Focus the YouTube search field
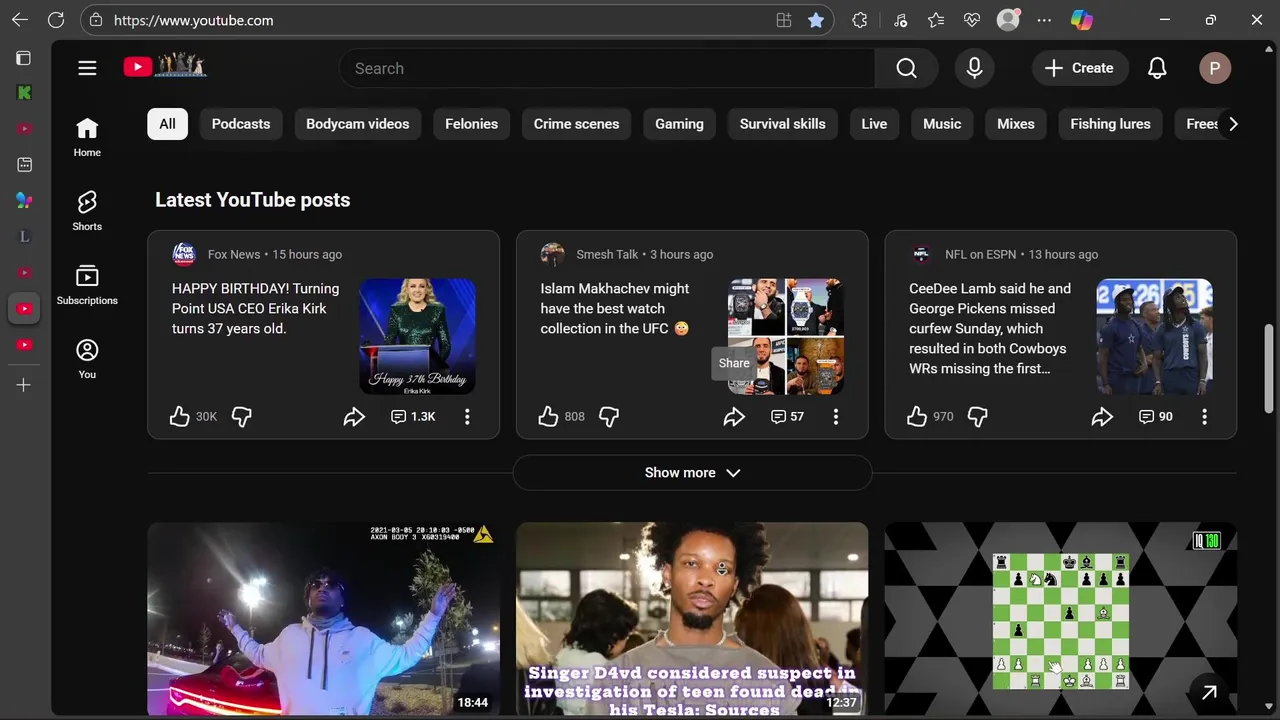Image resolution: width=1280 pixels, height=720 pixels. [607, 68]
